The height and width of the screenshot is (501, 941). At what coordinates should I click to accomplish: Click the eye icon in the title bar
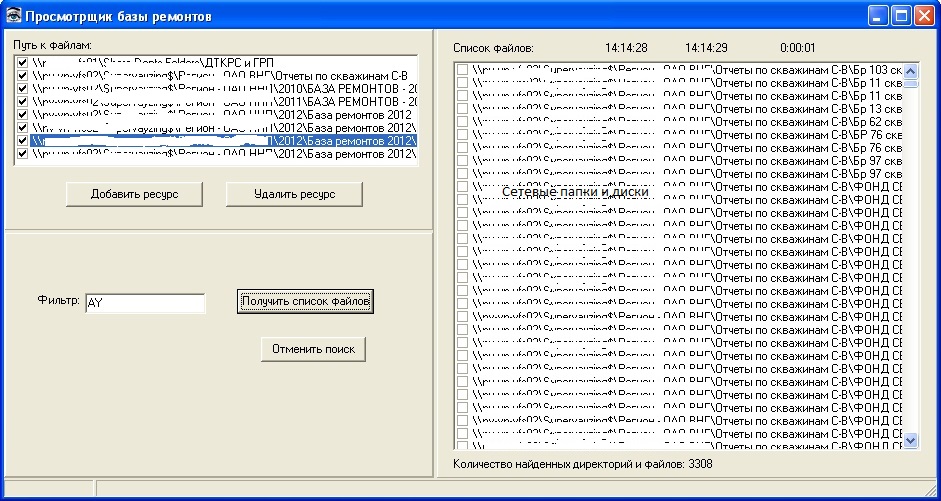pos(13,16)
